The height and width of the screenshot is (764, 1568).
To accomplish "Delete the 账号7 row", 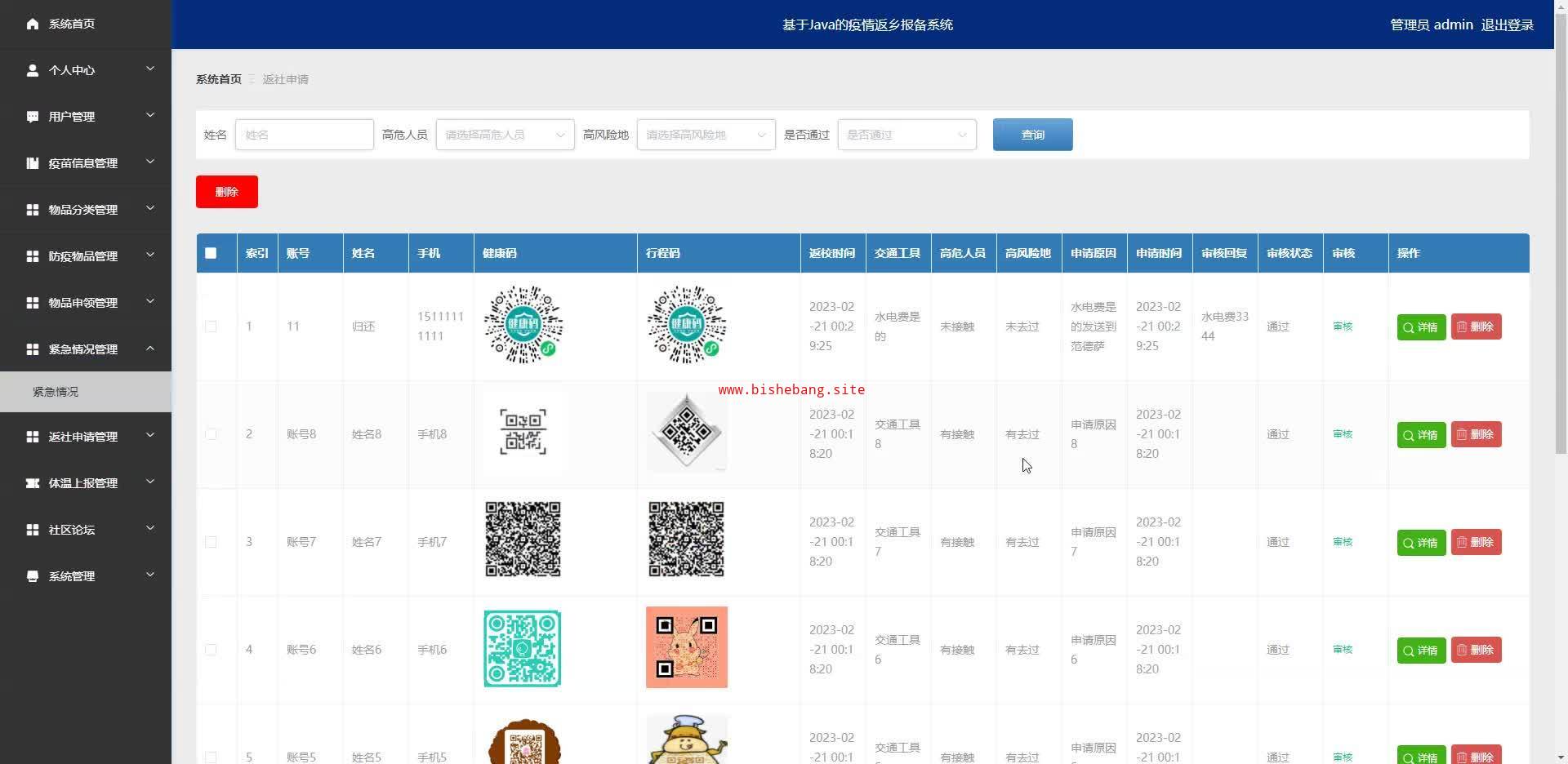I will pyautogui.click(x=1476, y=542).
